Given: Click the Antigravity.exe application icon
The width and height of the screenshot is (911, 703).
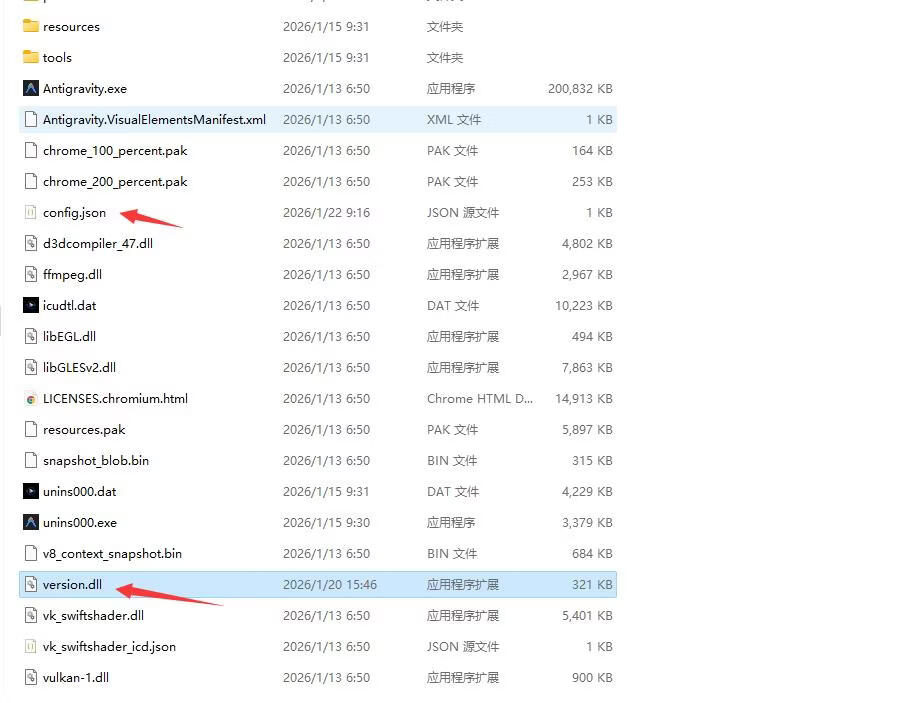Looking at the screenshot, I should tap(31, 89).
